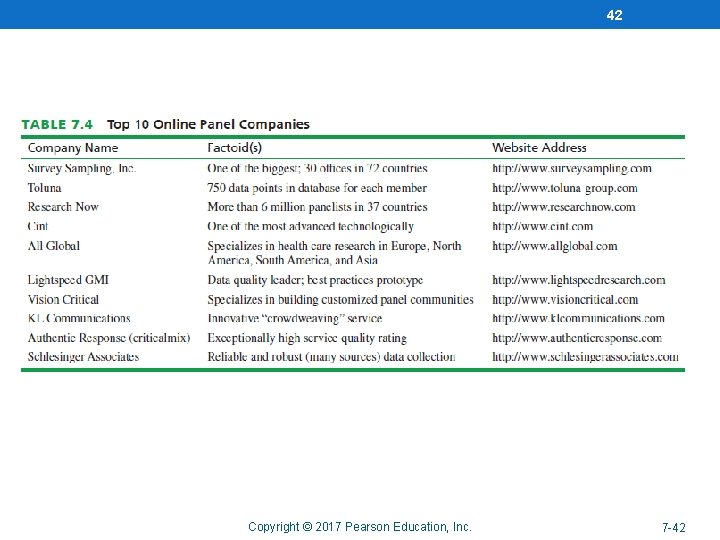Select the 'Schlesinger Associates' company cell

click(x=83, y=357)
